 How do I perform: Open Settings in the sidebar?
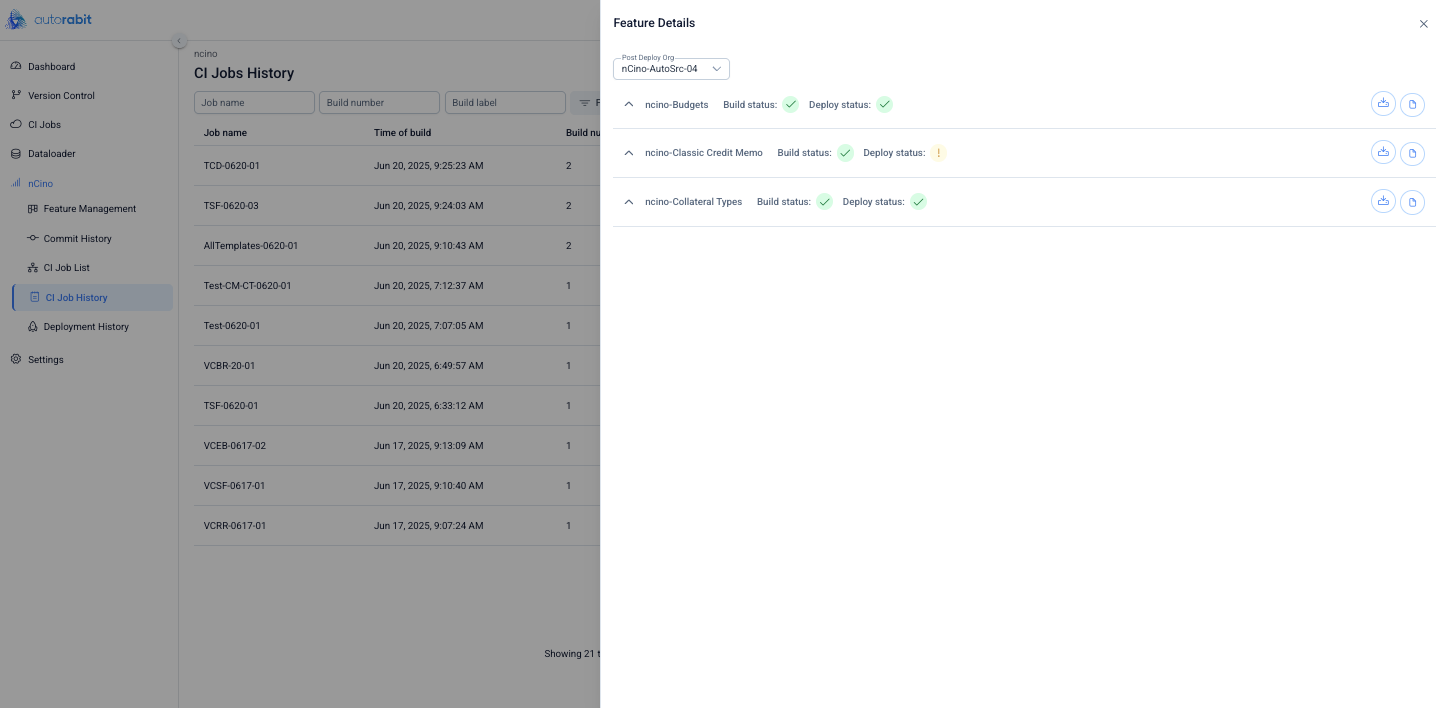(45, 360)
